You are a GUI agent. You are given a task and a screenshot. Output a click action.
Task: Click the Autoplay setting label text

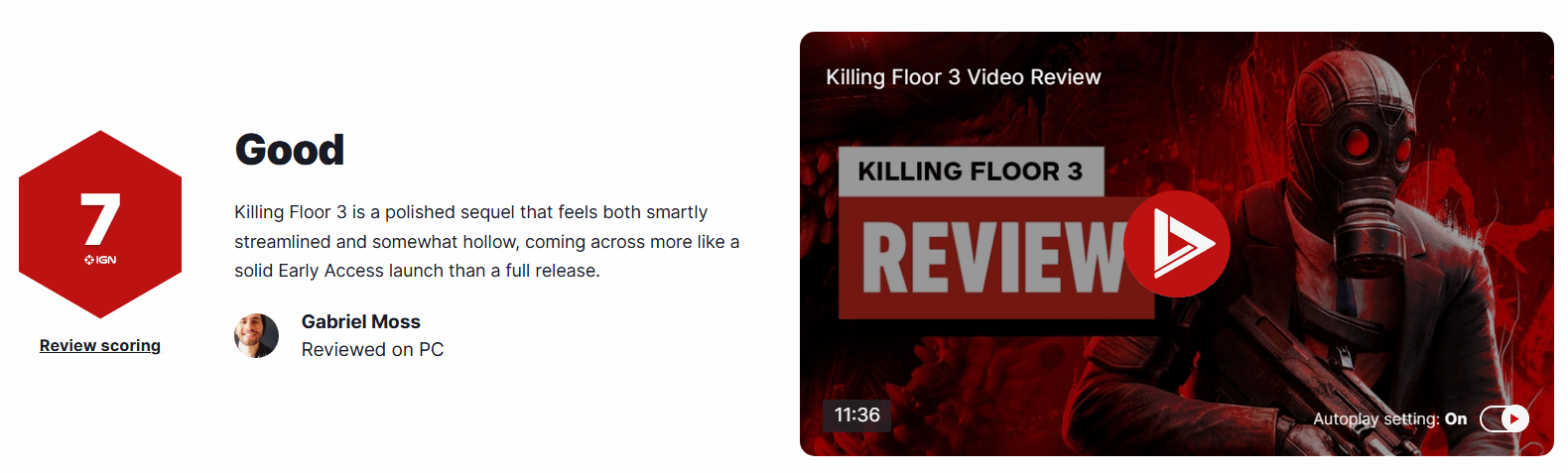[x=1376, y=418]
